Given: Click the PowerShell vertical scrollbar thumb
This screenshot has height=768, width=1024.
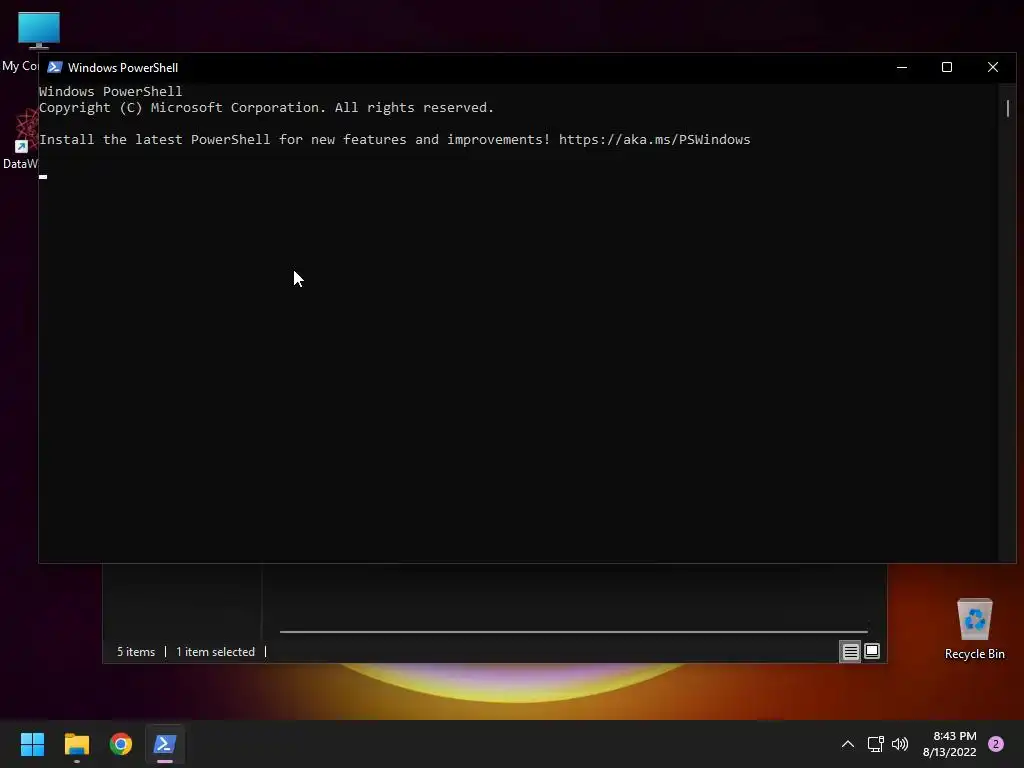Looking at the screenshot, I should tap(1008, 108).
